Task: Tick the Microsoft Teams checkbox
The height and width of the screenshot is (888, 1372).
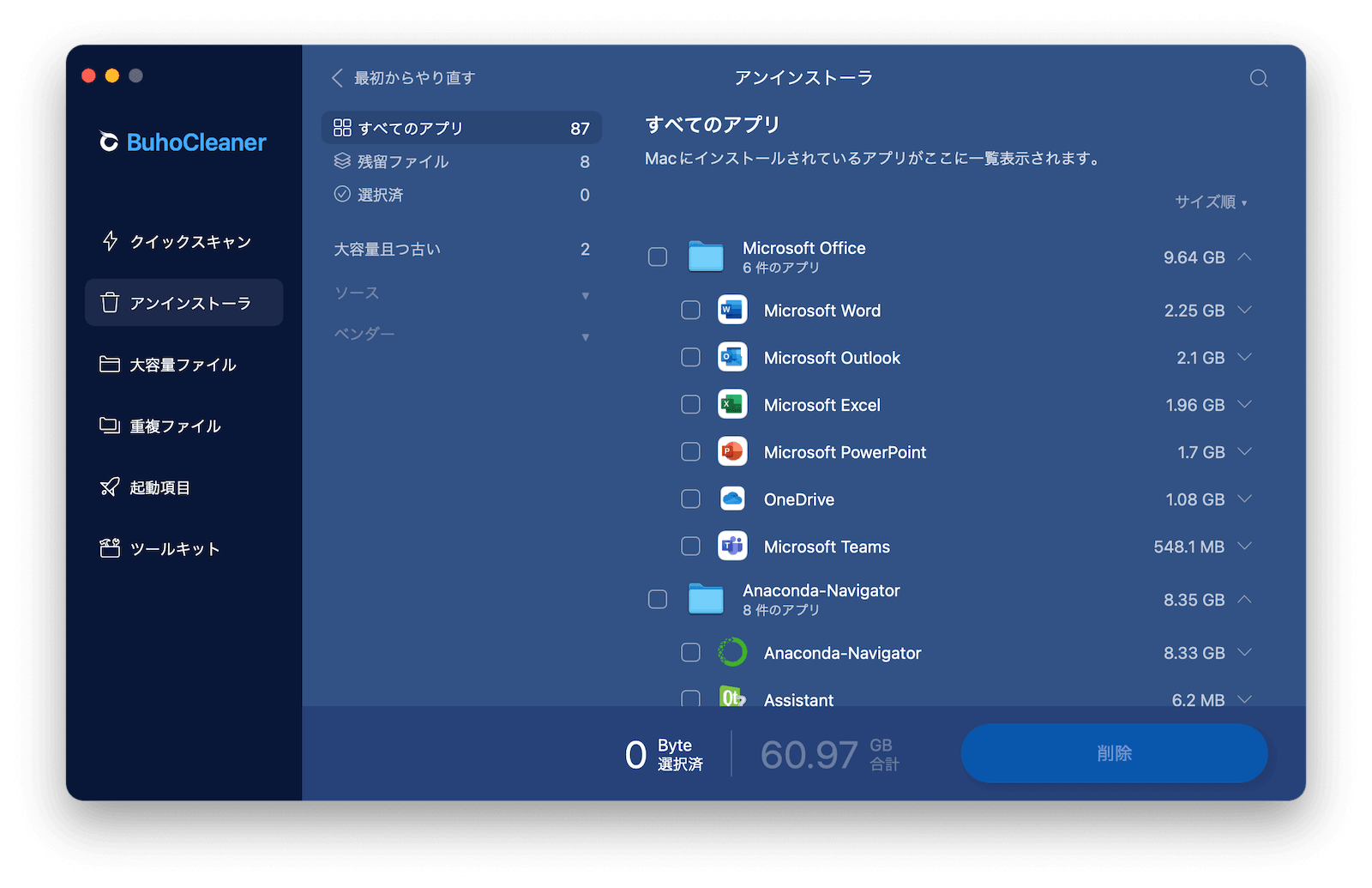Action: click(x=690, y=546)
